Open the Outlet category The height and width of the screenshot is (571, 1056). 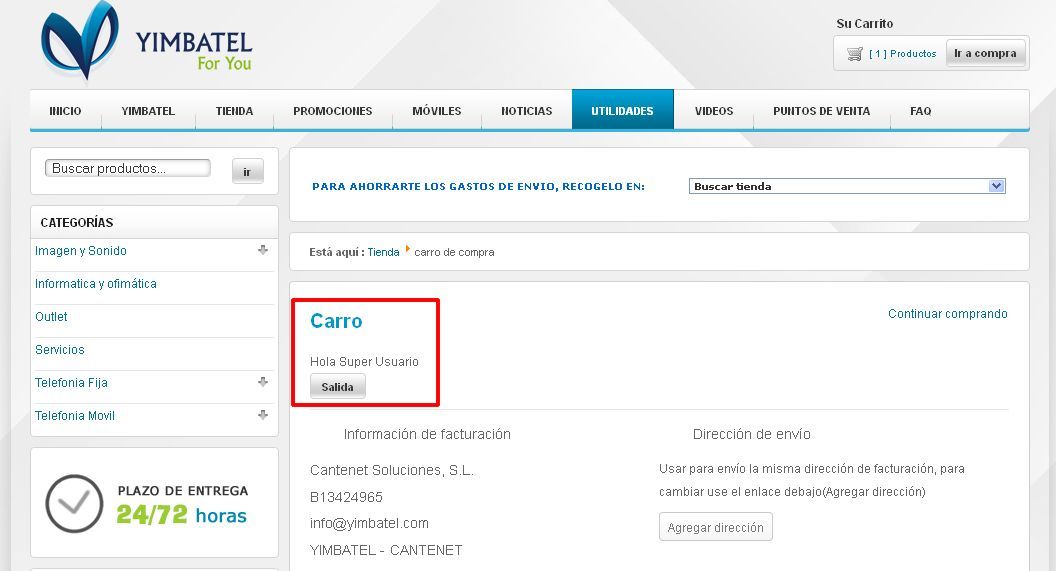point(51,316)
